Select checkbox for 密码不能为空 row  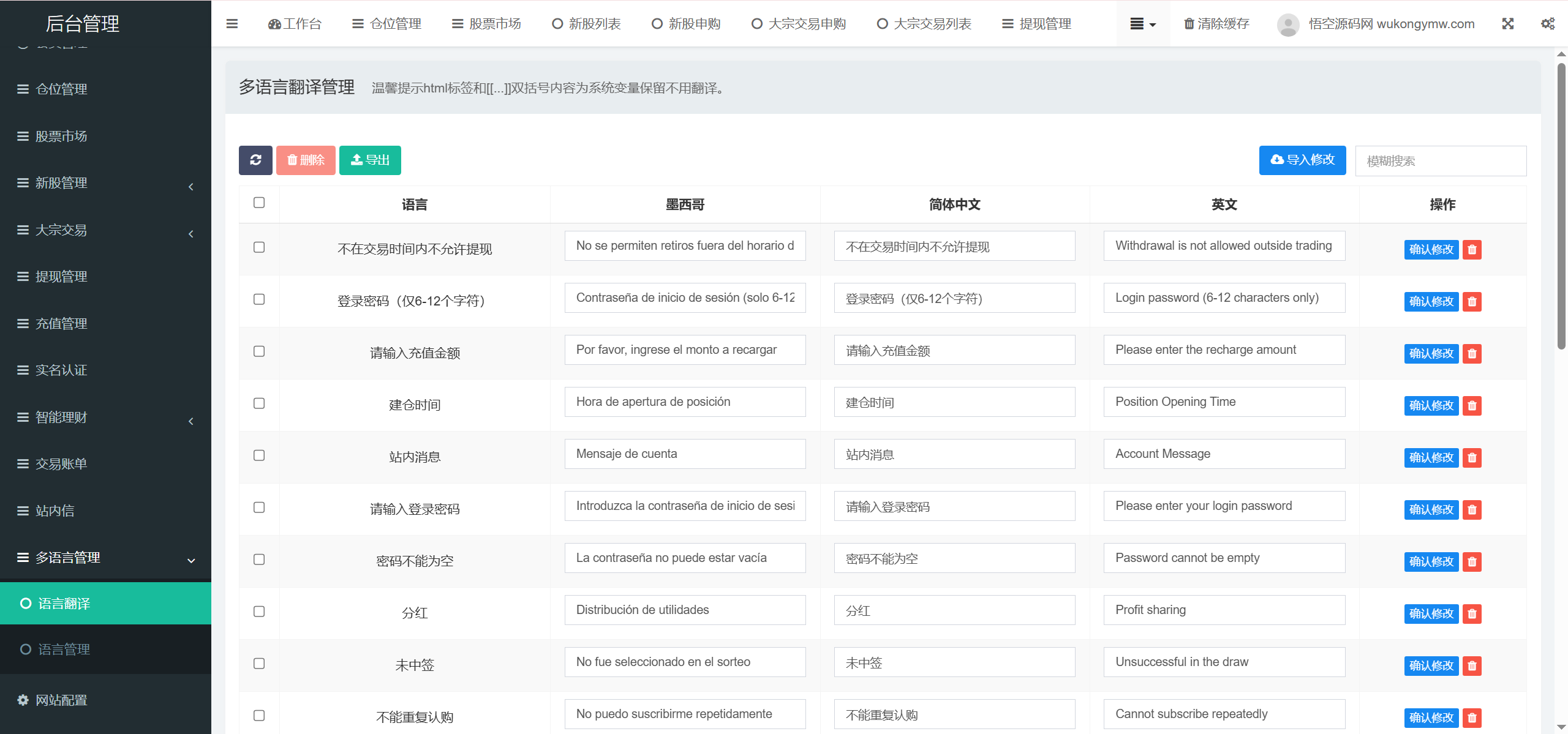[x=259, y=560]
